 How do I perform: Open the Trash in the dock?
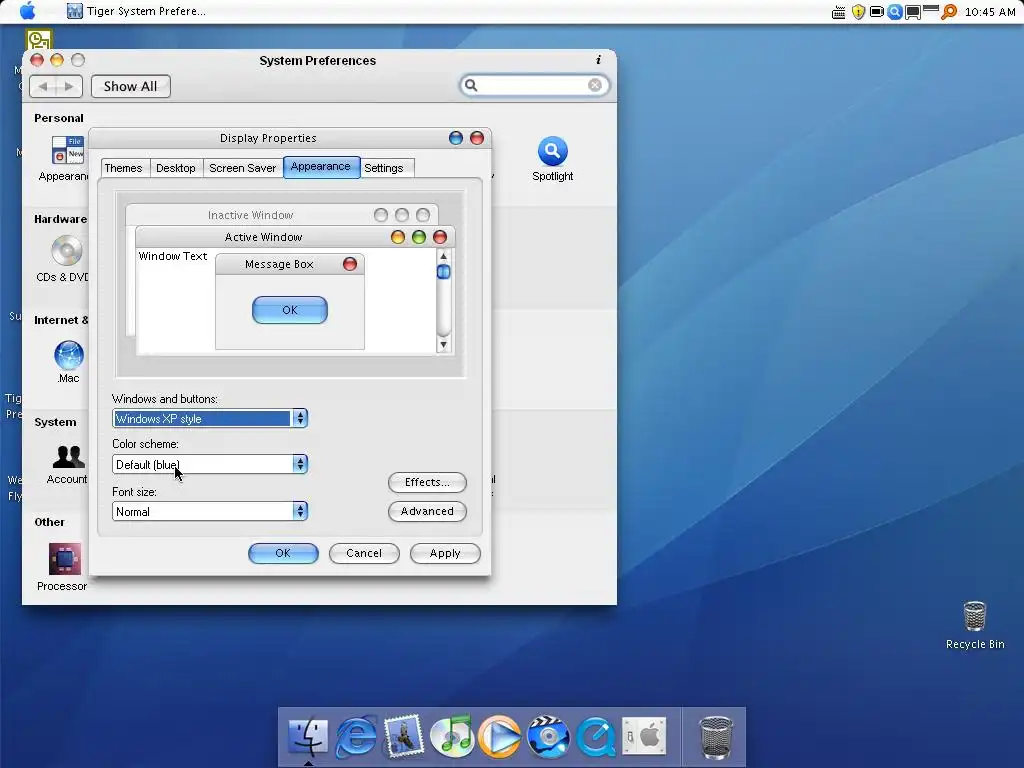(716, 738)
